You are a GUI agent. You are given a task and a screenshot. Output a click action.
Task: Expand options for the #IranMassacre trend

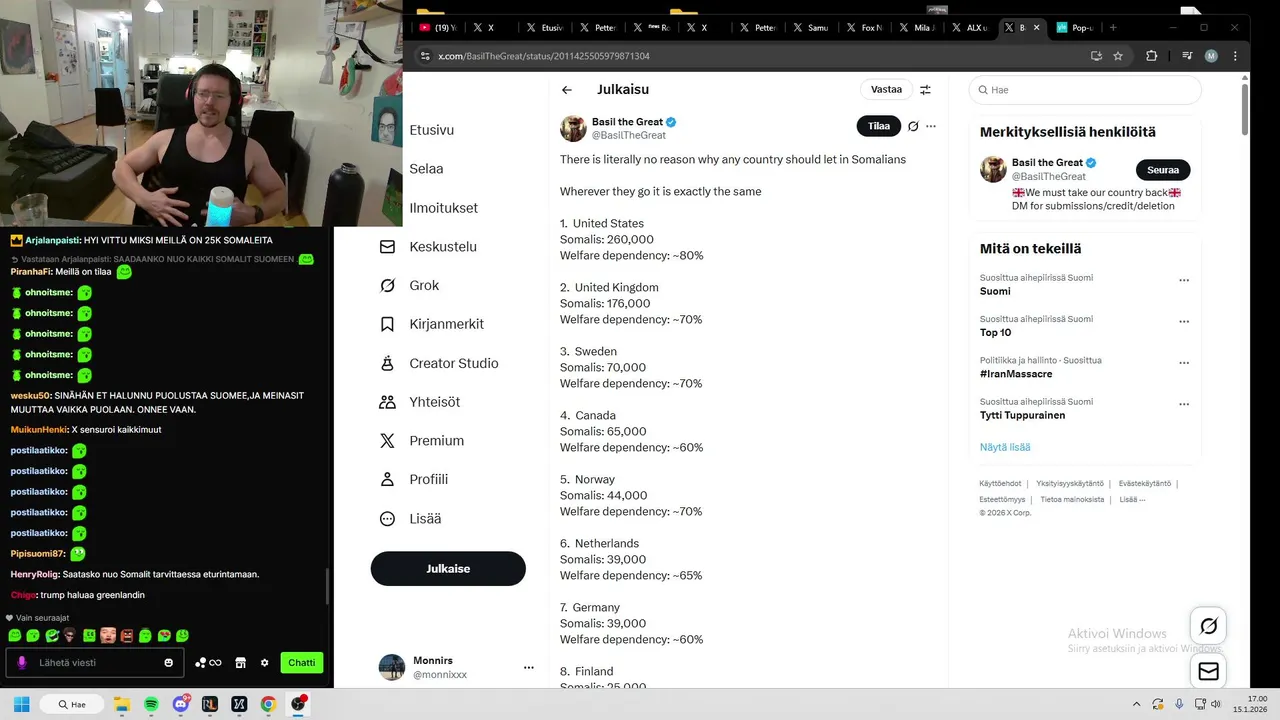1184,363
